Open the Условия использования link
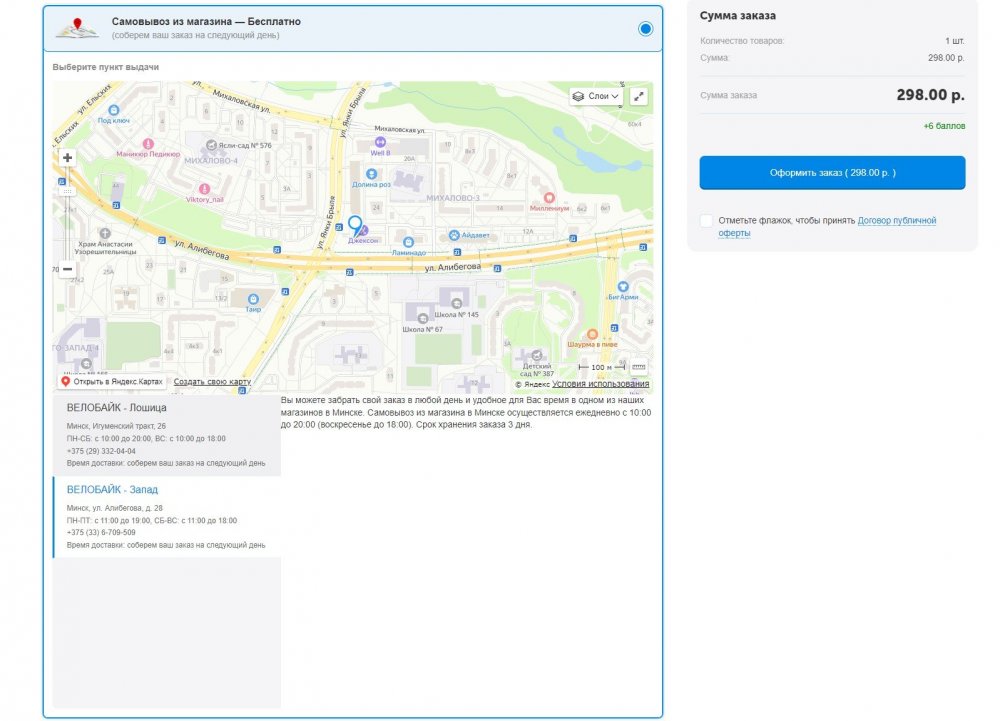The height and width of the screenshot is (721, 1000). [600, 384]
